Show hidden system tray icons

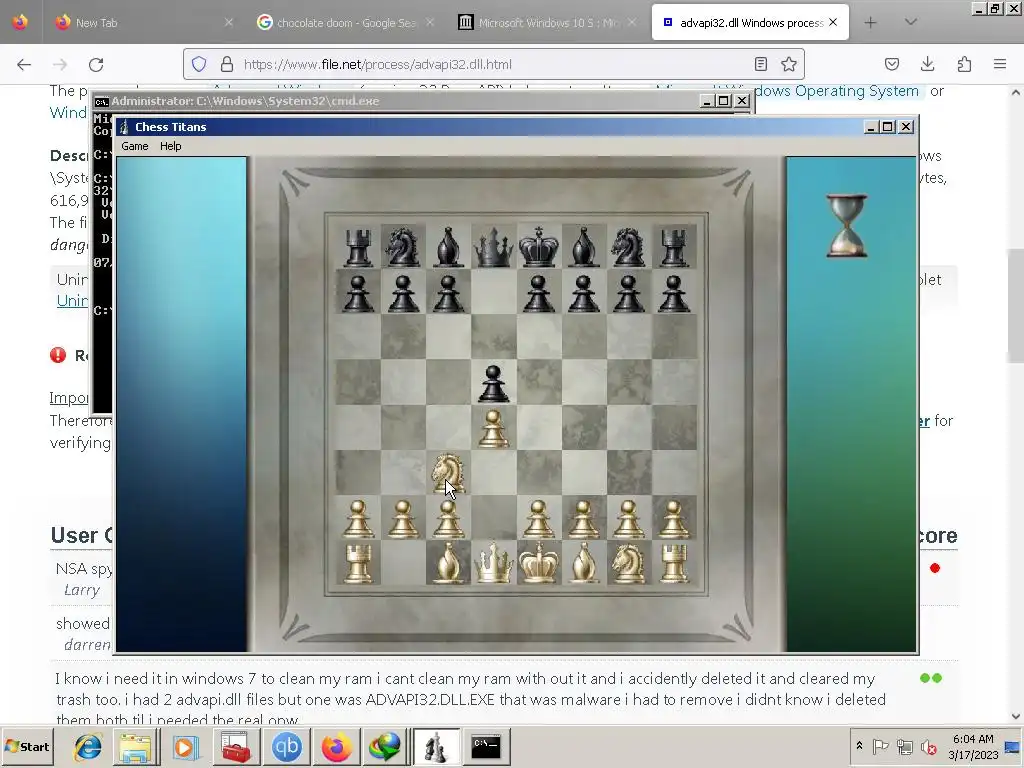click(859, 746)
